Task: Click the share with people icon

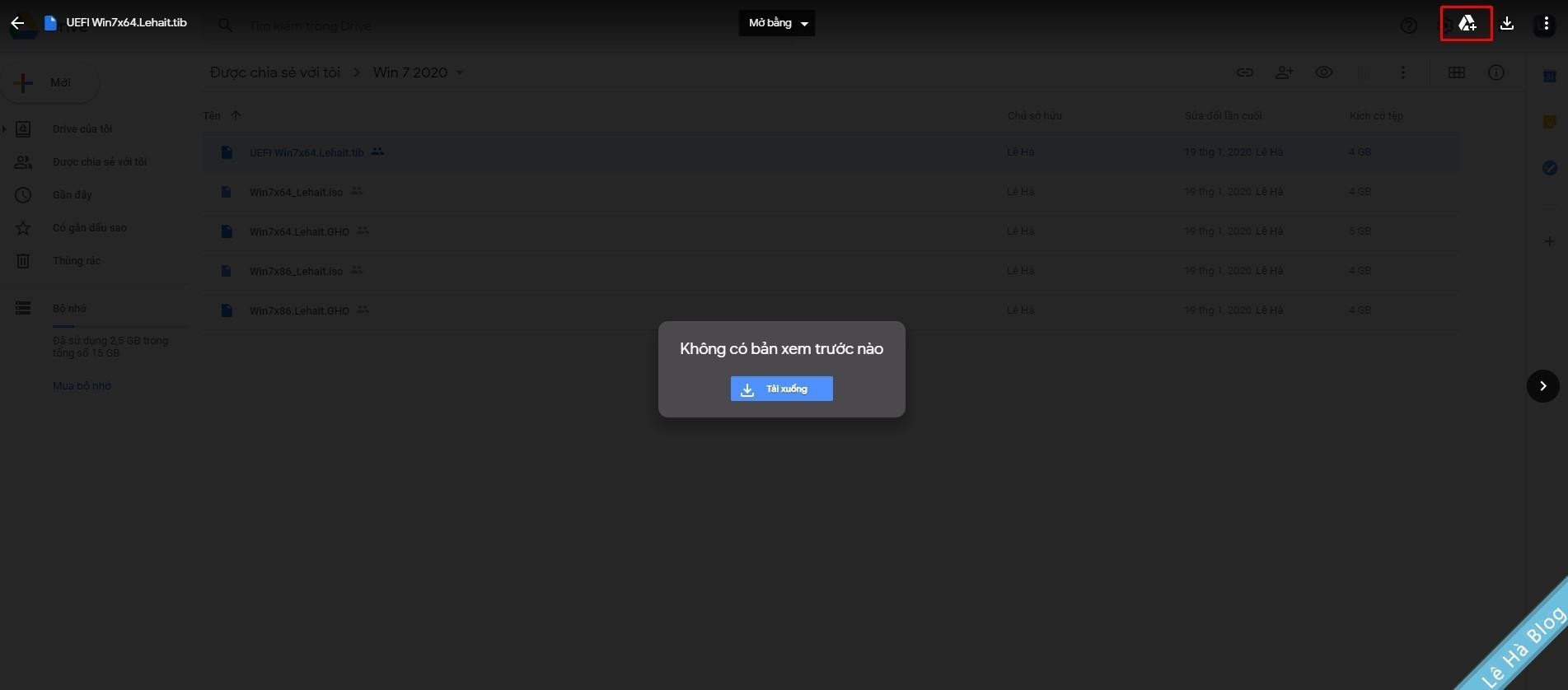Action: point(1284,72)
